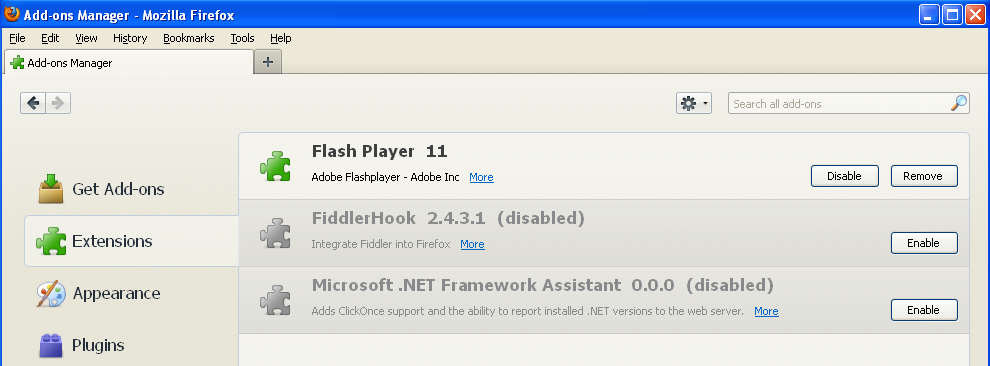
Task: Click the green Flash Player puzzle icon
Action: click(x=275, y=166)
